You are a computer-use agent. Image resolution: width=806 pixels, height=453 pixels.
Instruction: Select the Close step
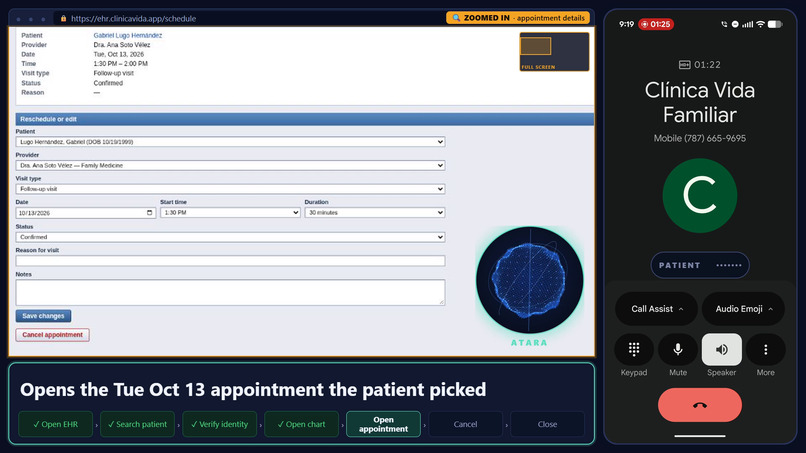pos(547,424)
